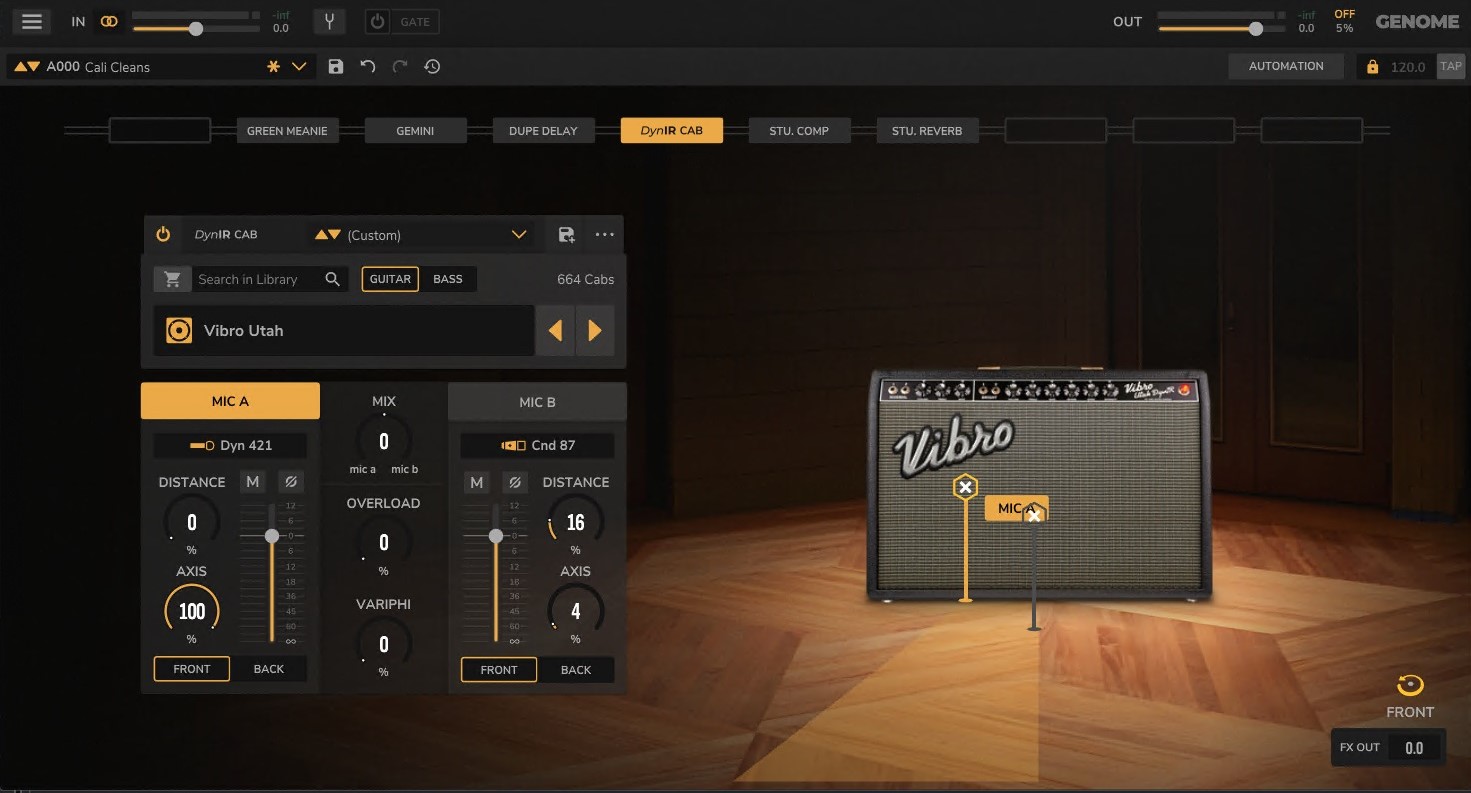Image resolution: width=1471 pixels, height=793 pixels.
Task: Click the 120.0 tempo field
Action: coord(1408,67)
